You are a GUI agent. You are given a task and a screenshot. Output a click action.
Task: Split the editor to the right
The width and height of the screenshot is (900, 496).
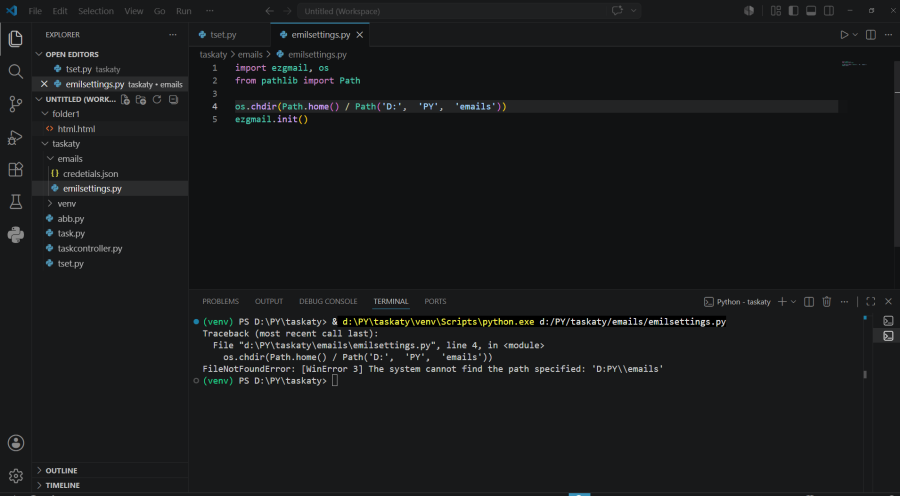(871, 35)
